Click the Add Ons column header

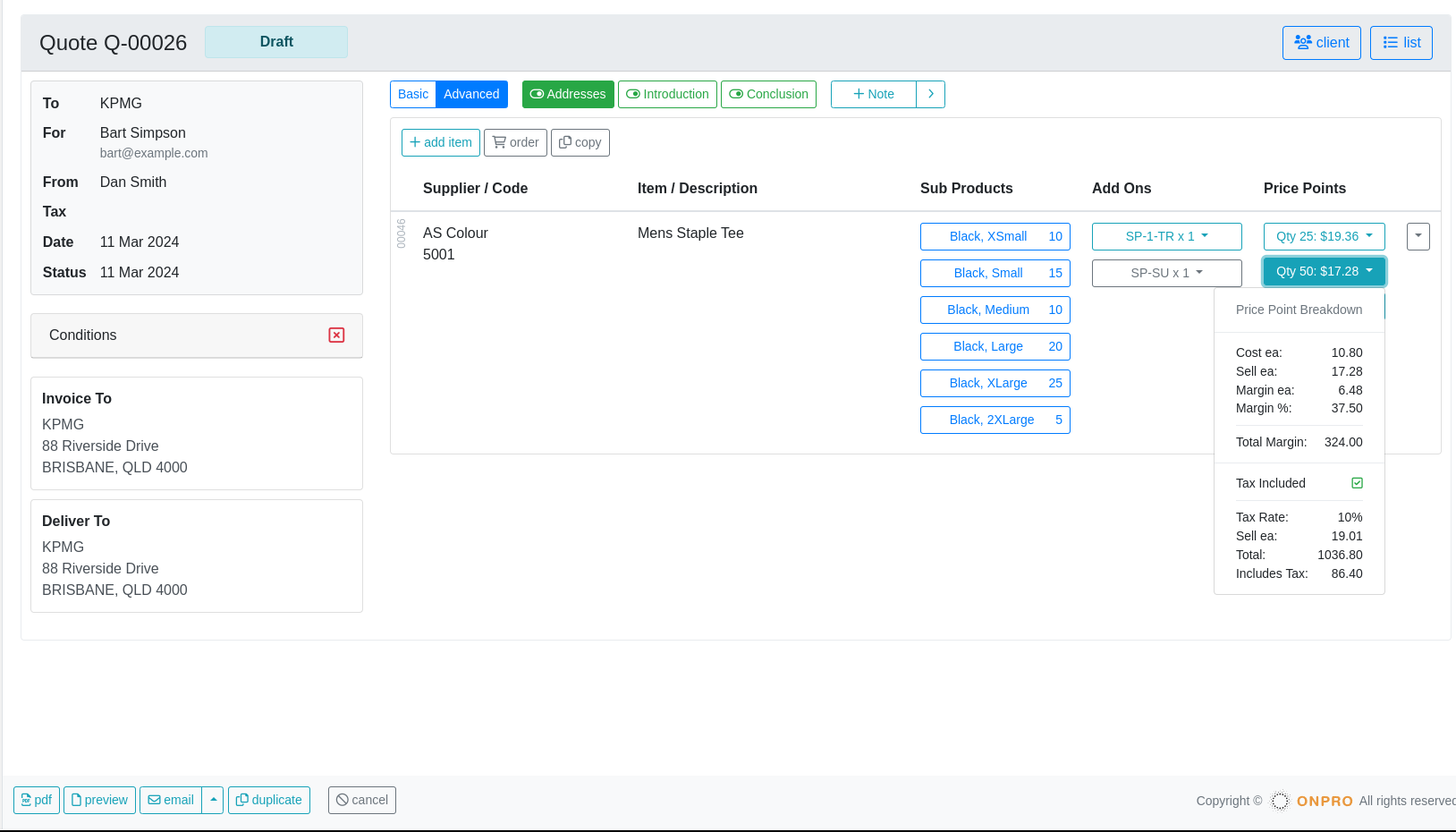(x=1122, y=188)
